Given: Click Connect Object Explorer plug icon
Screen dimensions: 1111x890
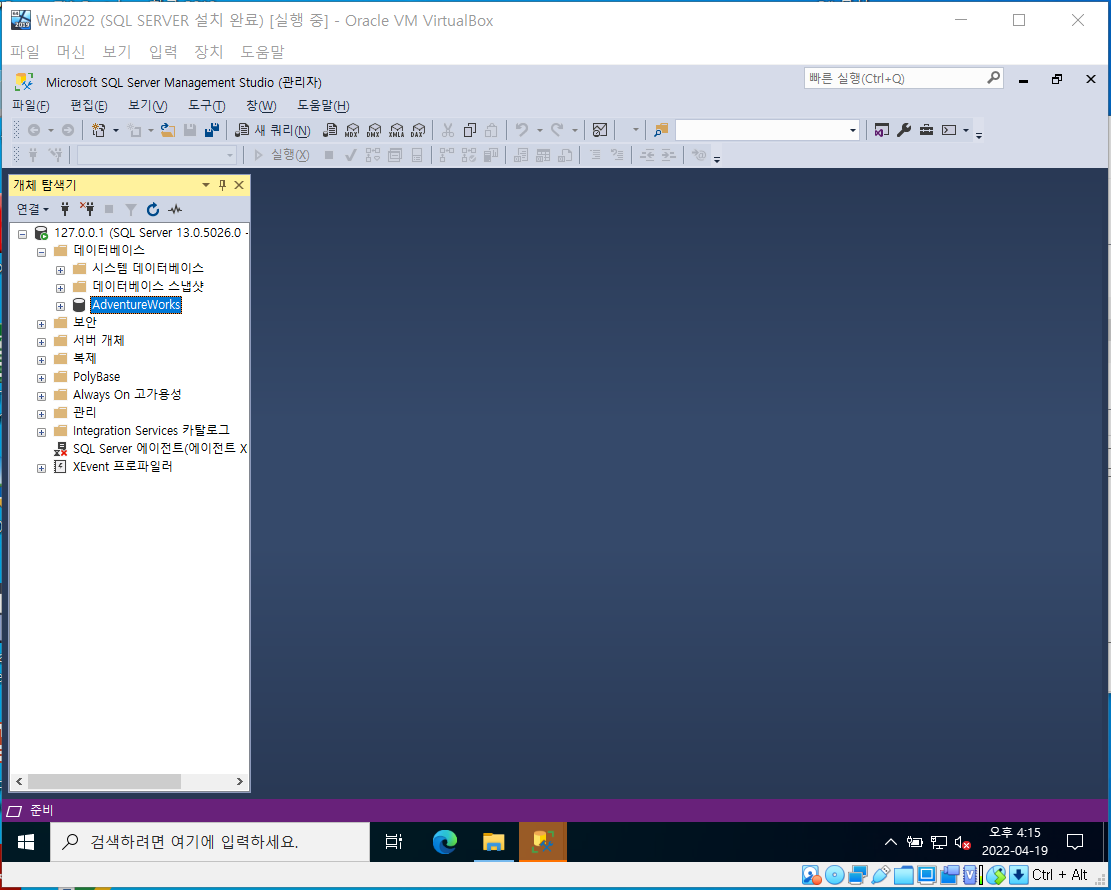Looking at the screenshot, I should coord(65,209).
